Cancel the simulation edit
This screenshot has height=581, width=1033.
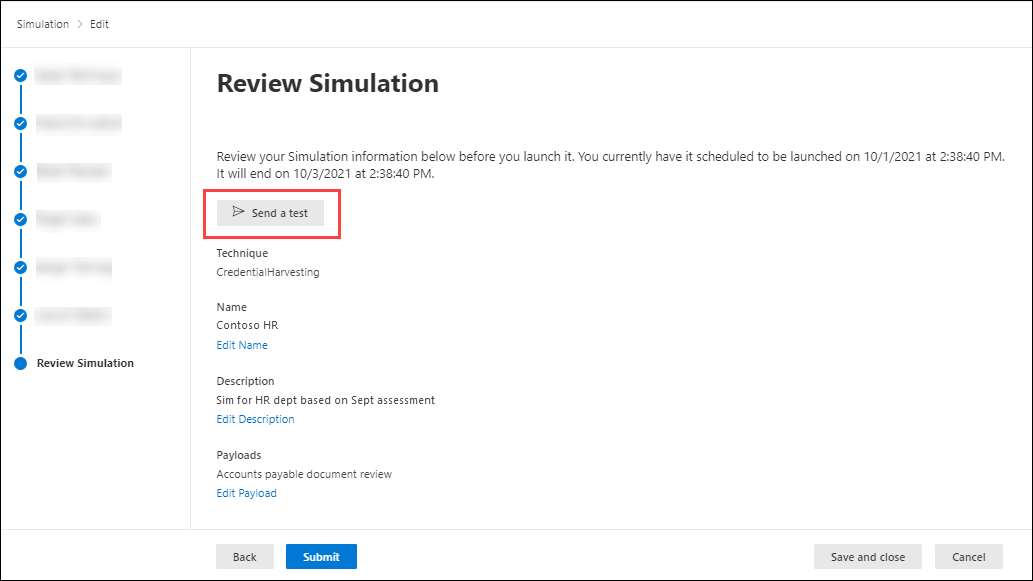968,557
